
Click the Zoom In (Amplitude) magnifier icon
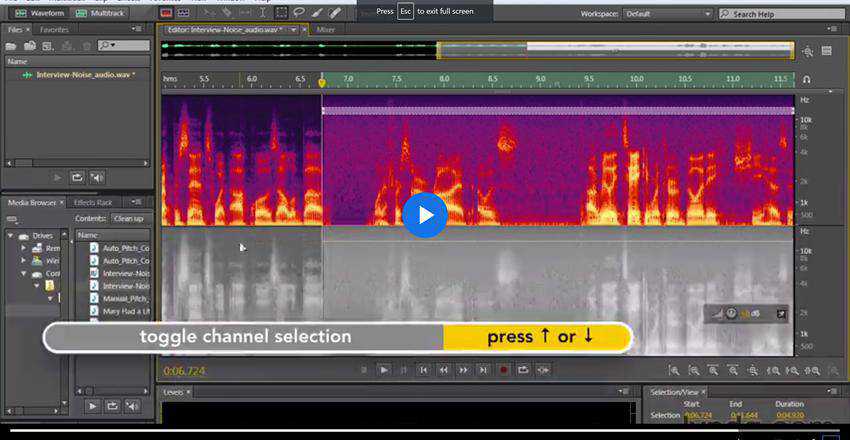coord(675,370)
